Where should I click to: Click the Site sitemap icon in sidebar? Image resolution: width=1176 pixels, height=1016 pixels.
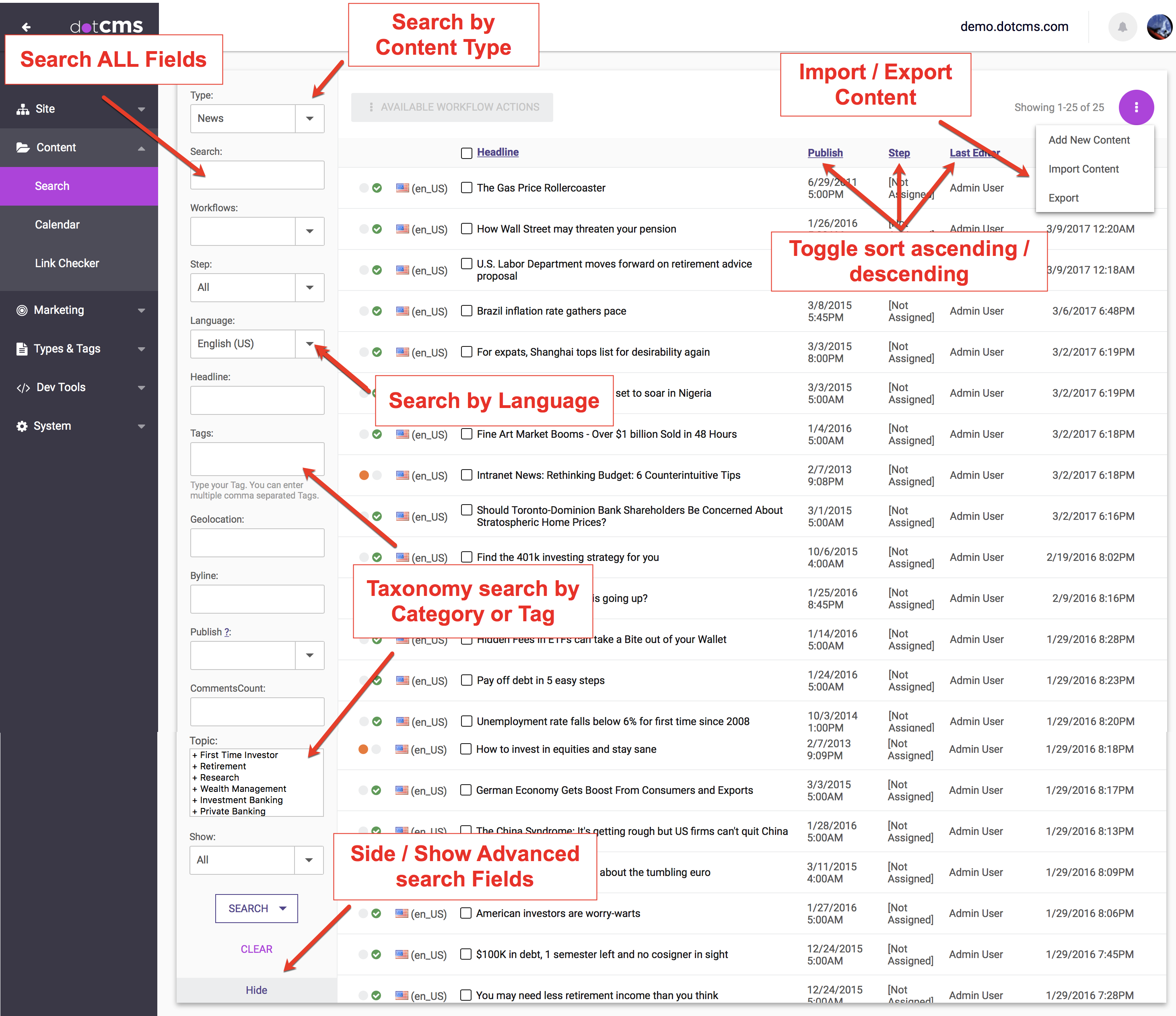pos(23,109)
